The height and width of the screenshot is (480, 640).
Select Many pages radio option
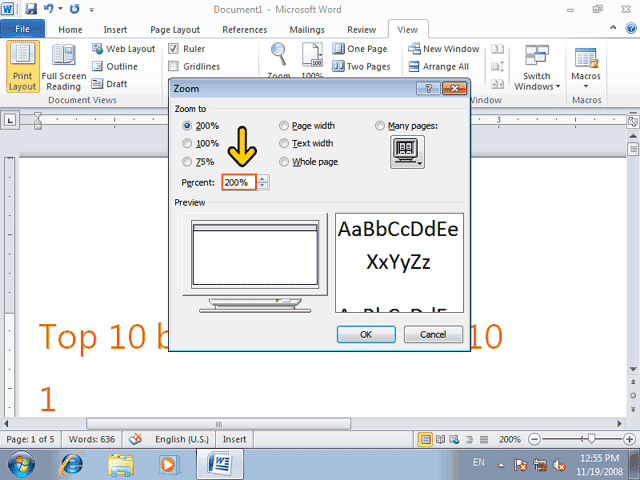[380, 126]
